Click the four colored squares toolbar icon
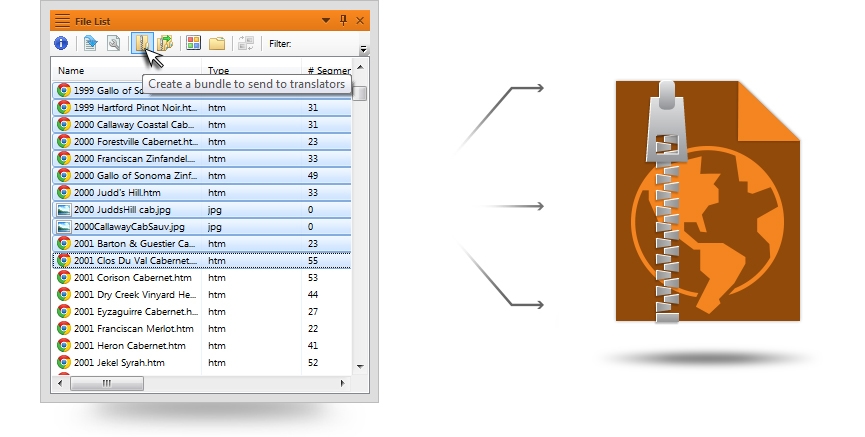865x437 pixels. [x=194, y=43]
